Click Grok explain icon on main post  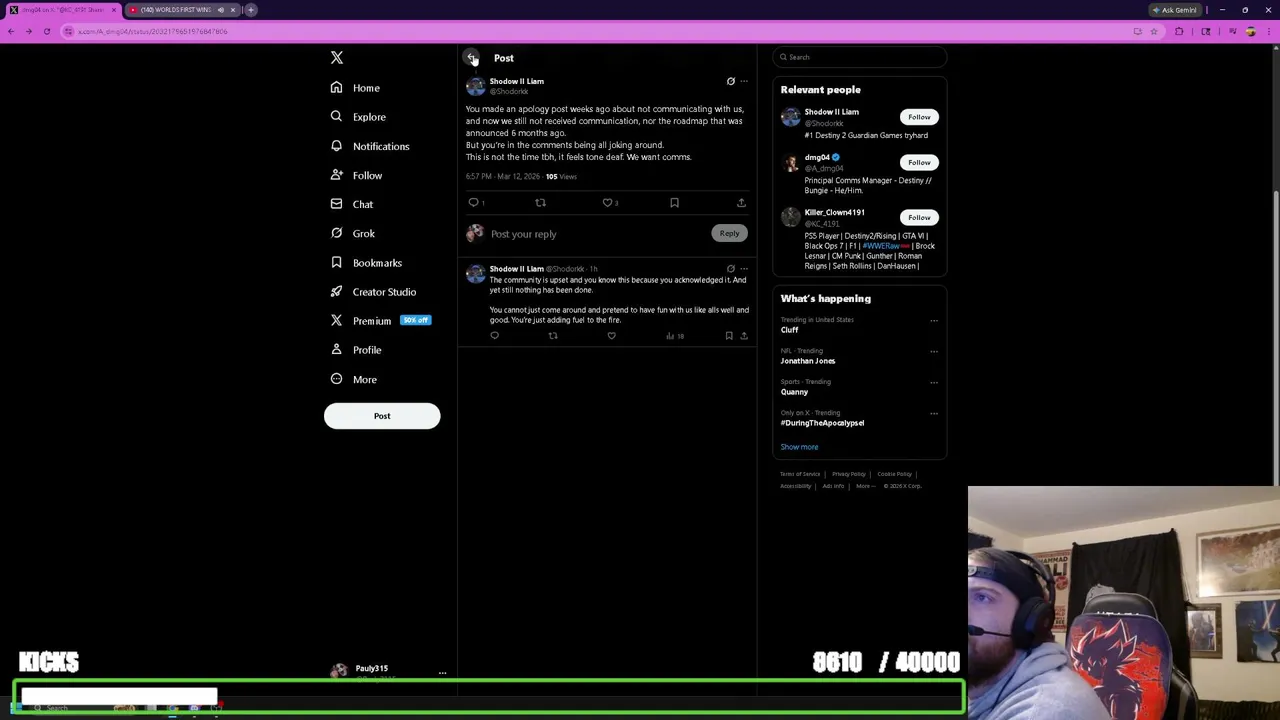730,81
